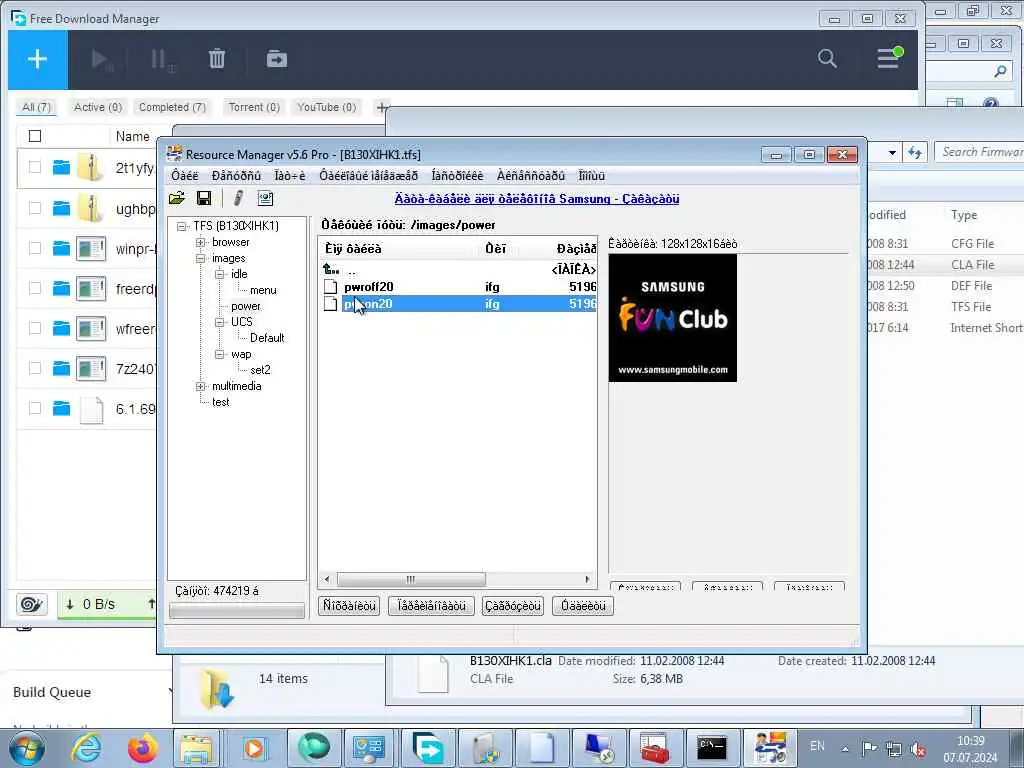Collapse the images tree node
The height and width of the screenshot is (768, 1024).
(x=200, y=259)
